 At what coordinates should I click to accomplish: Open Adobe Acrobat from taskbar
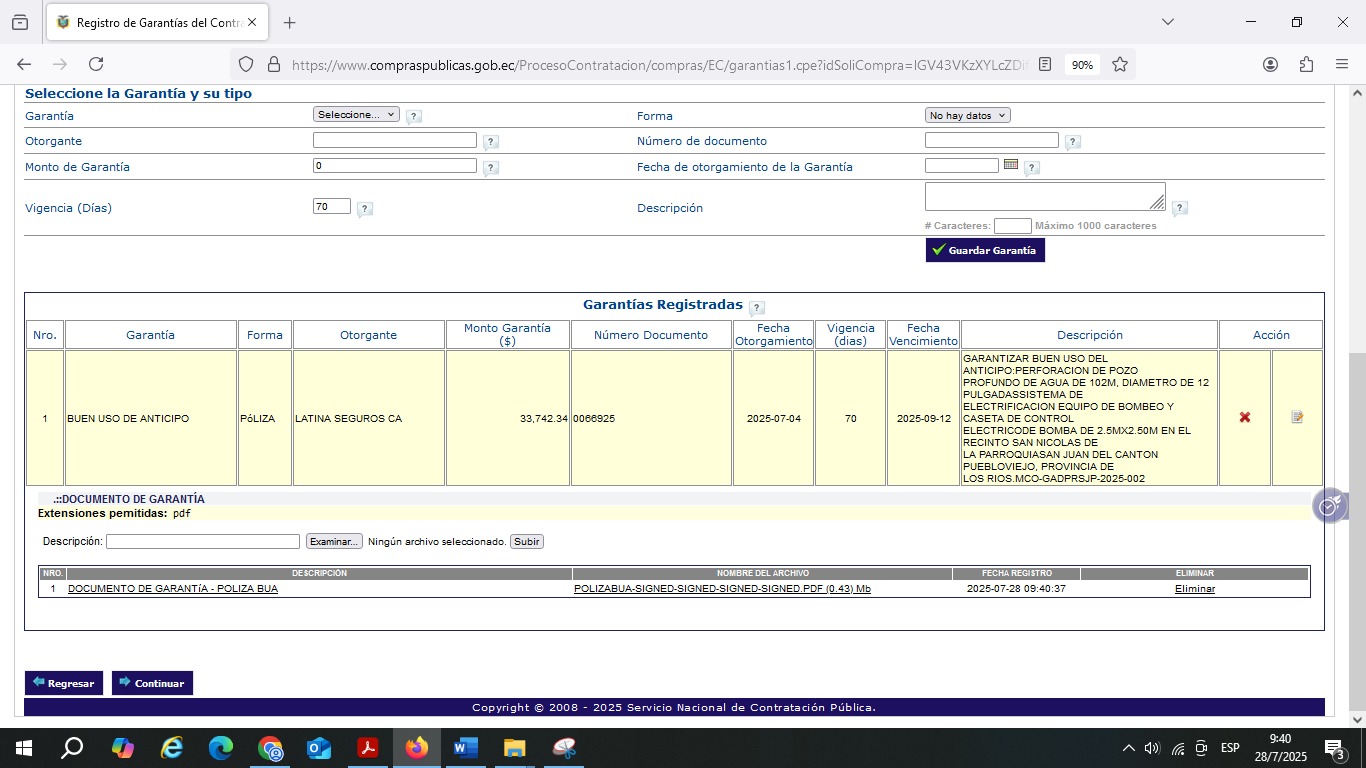pos(368,748)
